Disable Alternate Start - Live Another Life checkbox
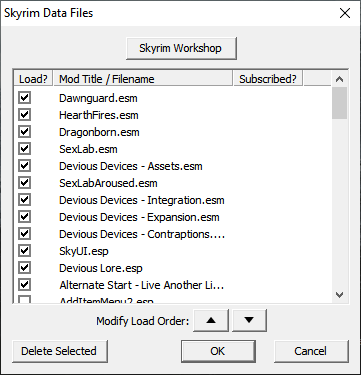Image resolution: width=361 pixels, height=375 pixels. [24, 285]
